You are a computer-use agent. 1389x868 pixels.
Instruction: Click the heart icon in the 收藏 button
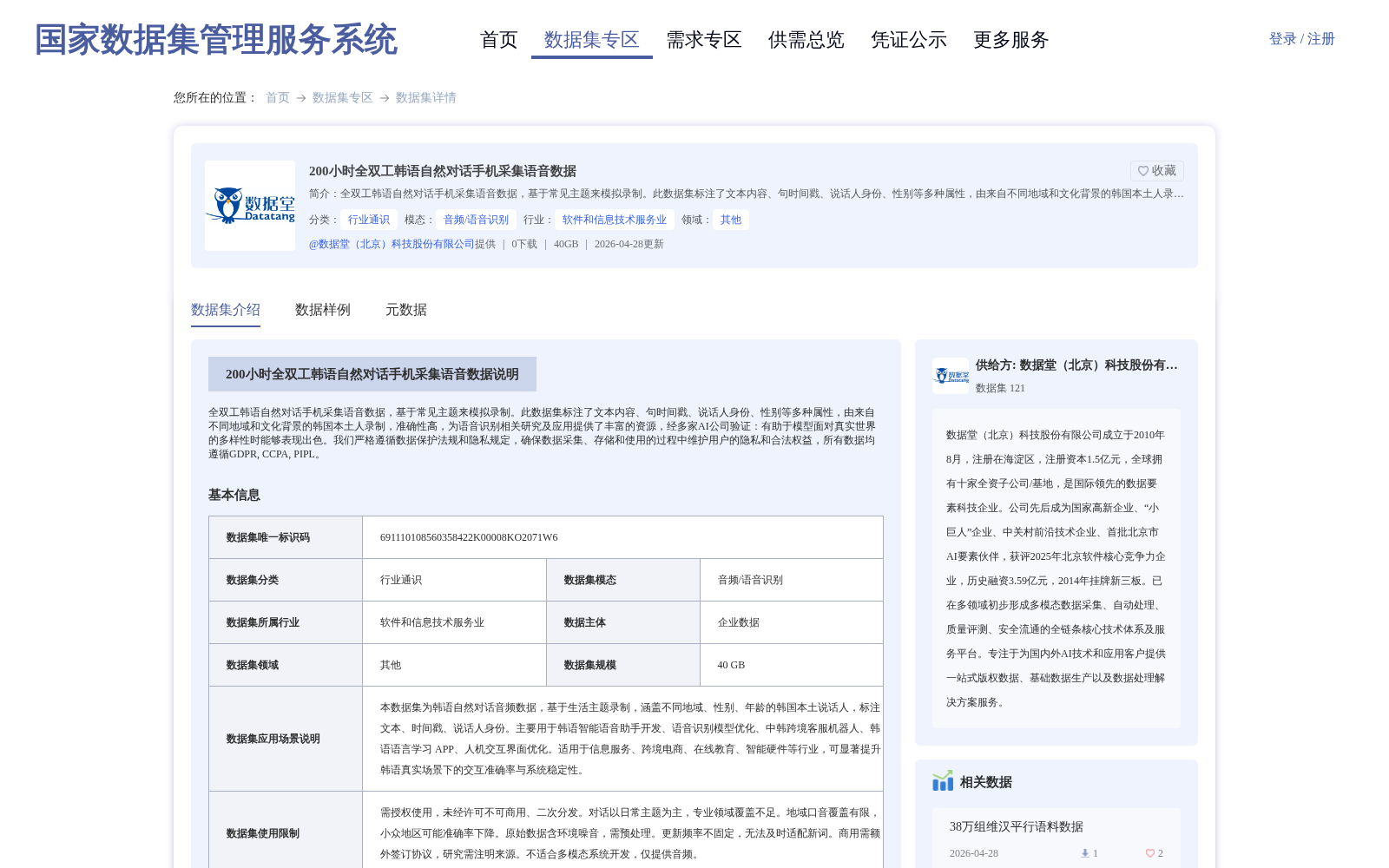[x=1143, y=171]
